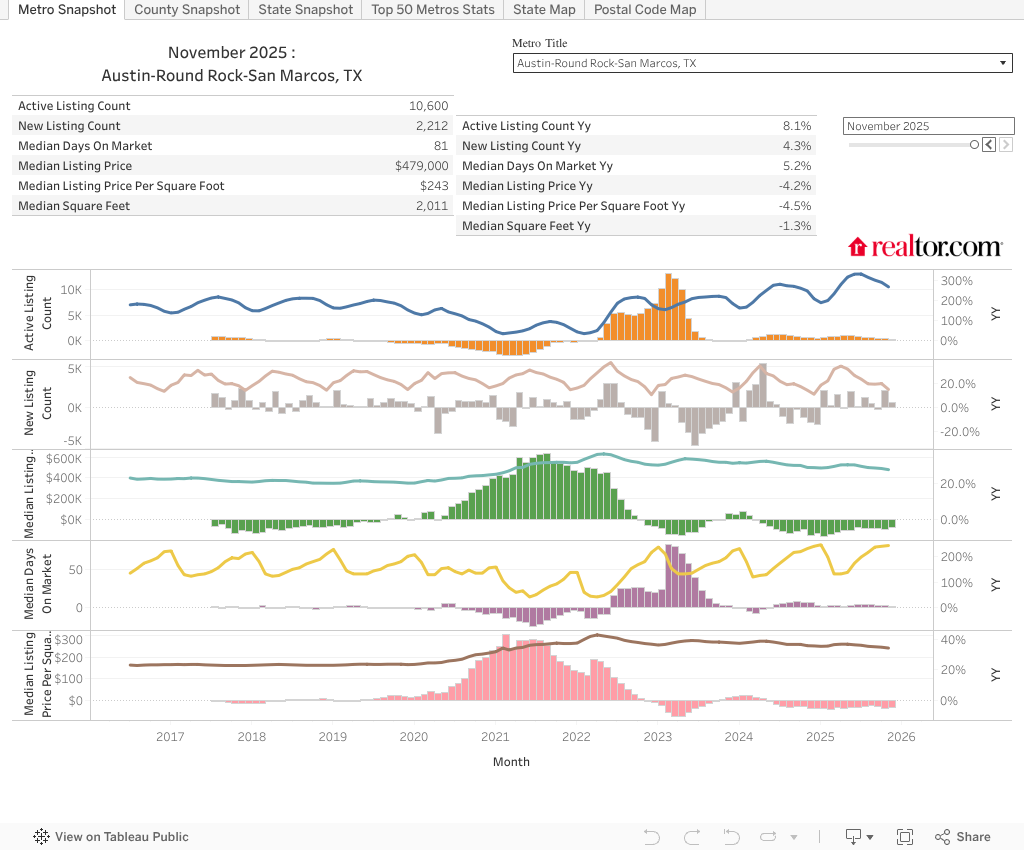This screenshot has width=1024, height=850.
Task: Open View on Tableau Public link
Action: click(x=121, y=837)
